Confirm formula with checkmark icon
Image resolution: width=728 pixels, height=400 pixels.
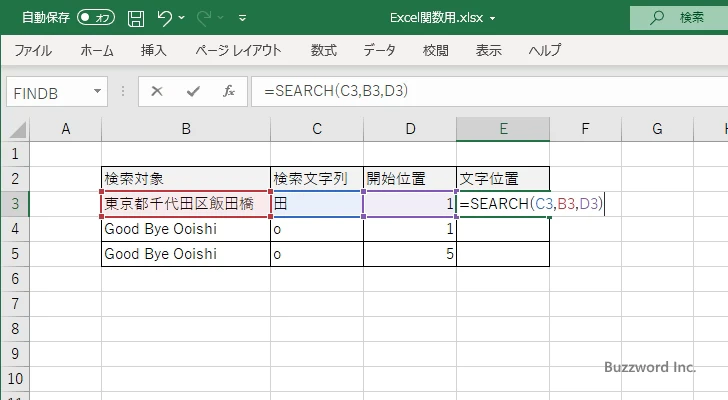[193, 91]
